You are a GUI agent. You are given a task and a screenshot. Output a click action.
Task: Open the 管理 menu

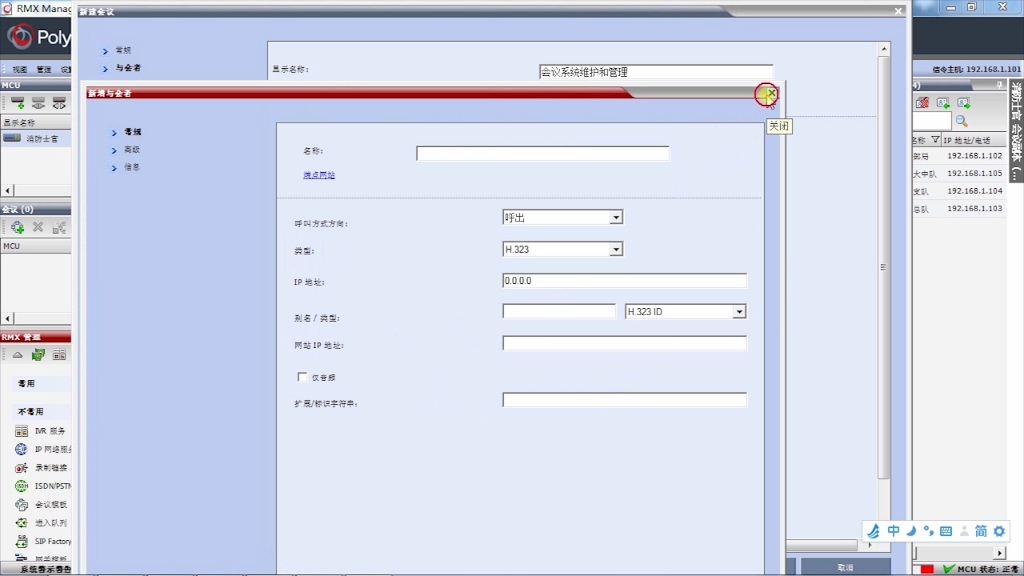[44, 69]
